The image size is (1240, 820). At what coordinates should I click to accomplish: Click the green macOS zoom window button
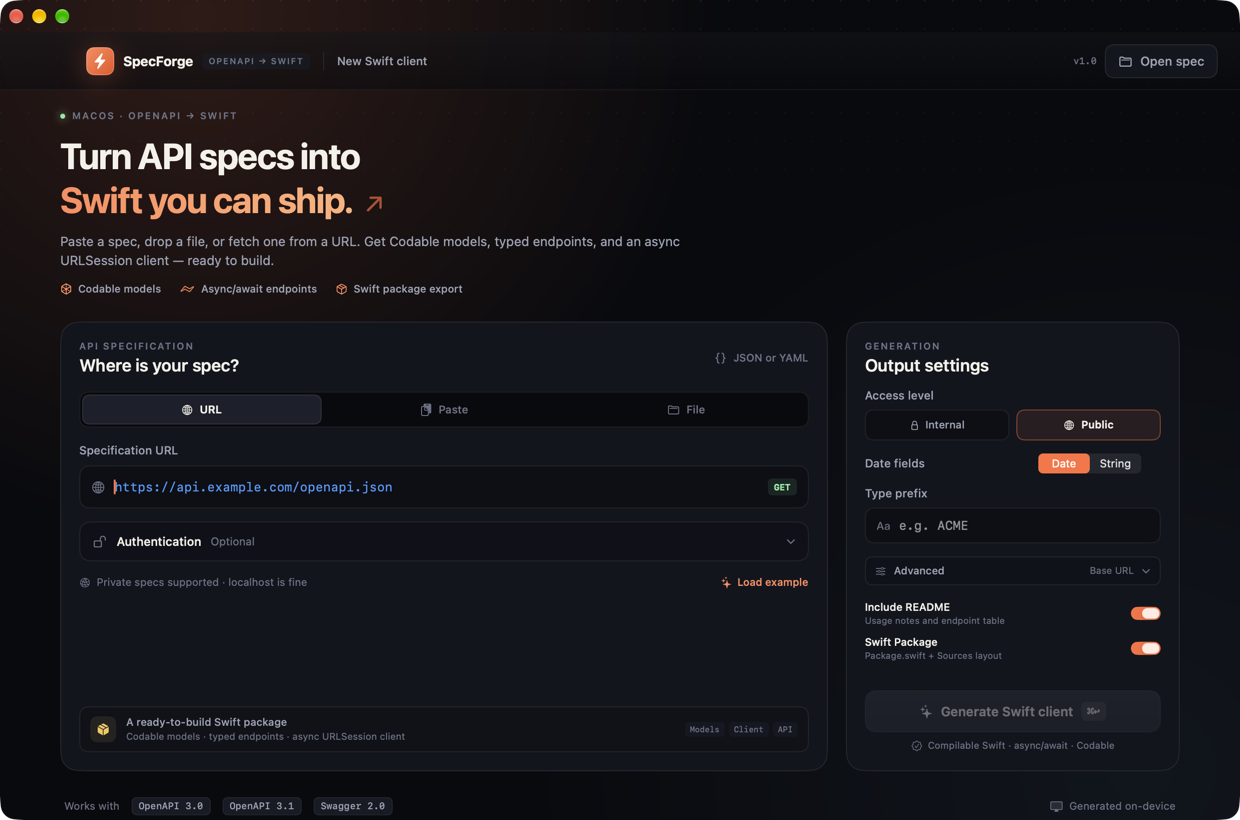click(62, 16)
